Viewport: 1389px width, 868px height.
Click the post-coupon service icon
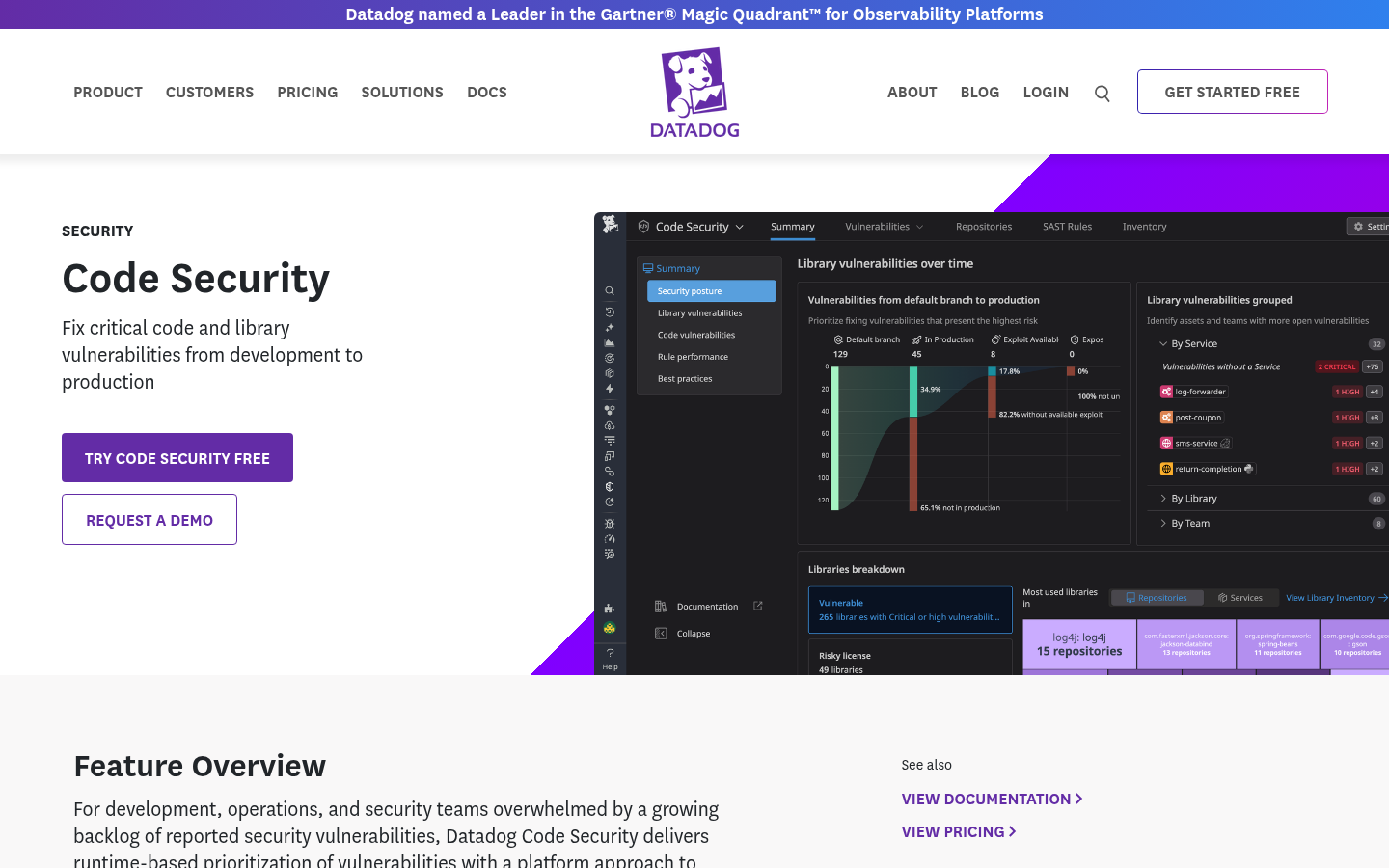tap(1166, 418)
